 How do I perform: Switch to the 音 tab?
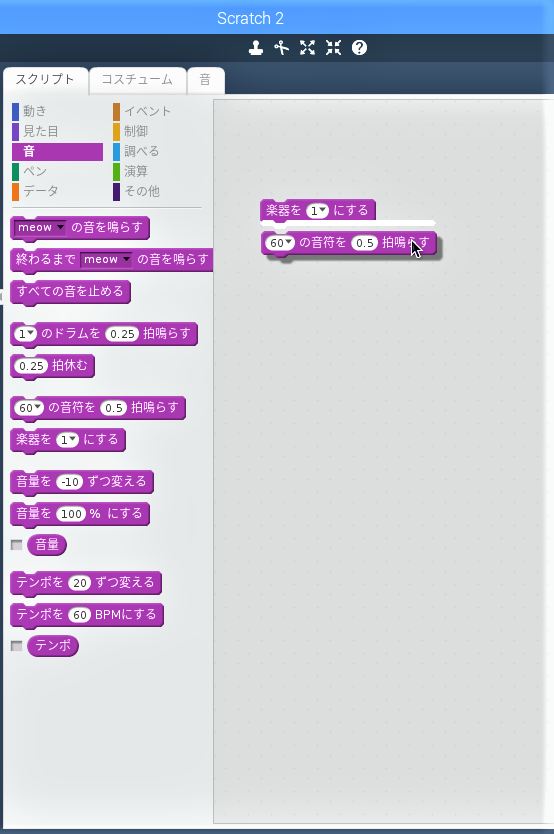coord(205,80)
